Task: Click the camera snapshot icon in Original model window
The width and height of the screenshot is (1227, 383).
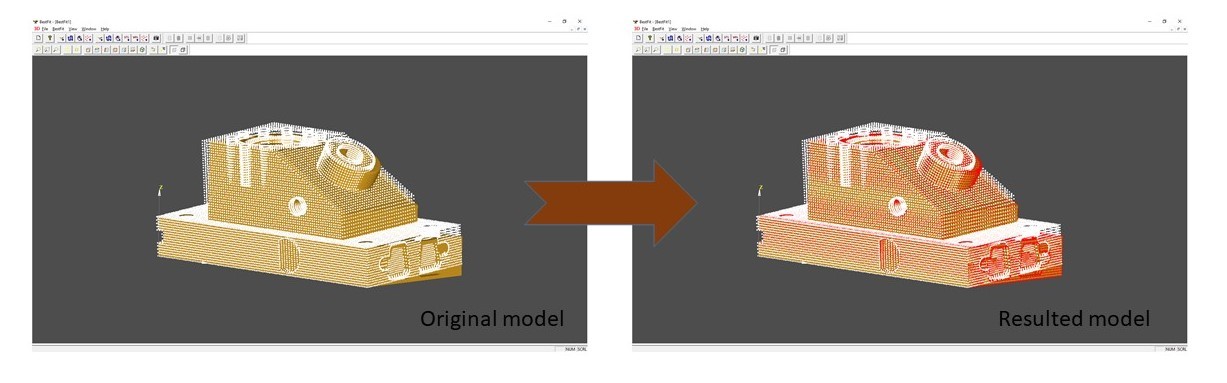Action: 156,38
